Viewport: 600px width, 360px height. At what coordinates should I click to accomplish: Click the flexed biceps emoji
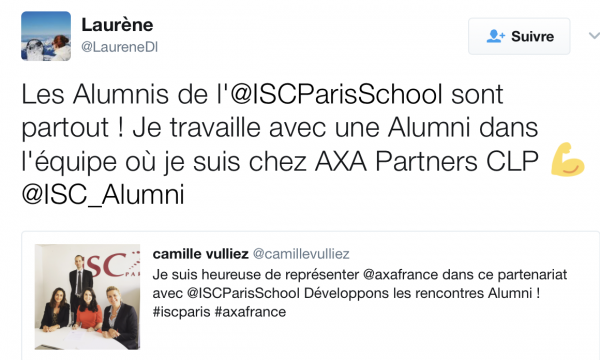pyautogui.click(x=567, y=160)
